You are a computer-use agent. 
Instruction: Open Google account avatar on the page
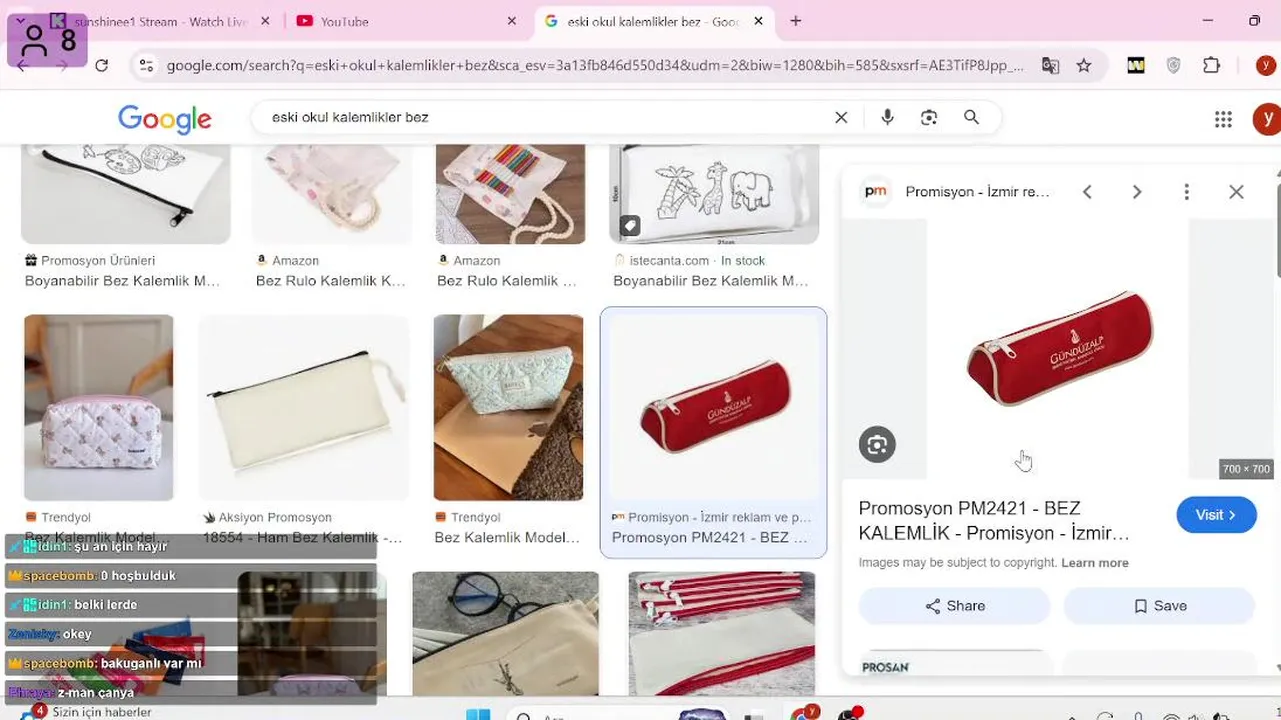[x=1267, y=119]
